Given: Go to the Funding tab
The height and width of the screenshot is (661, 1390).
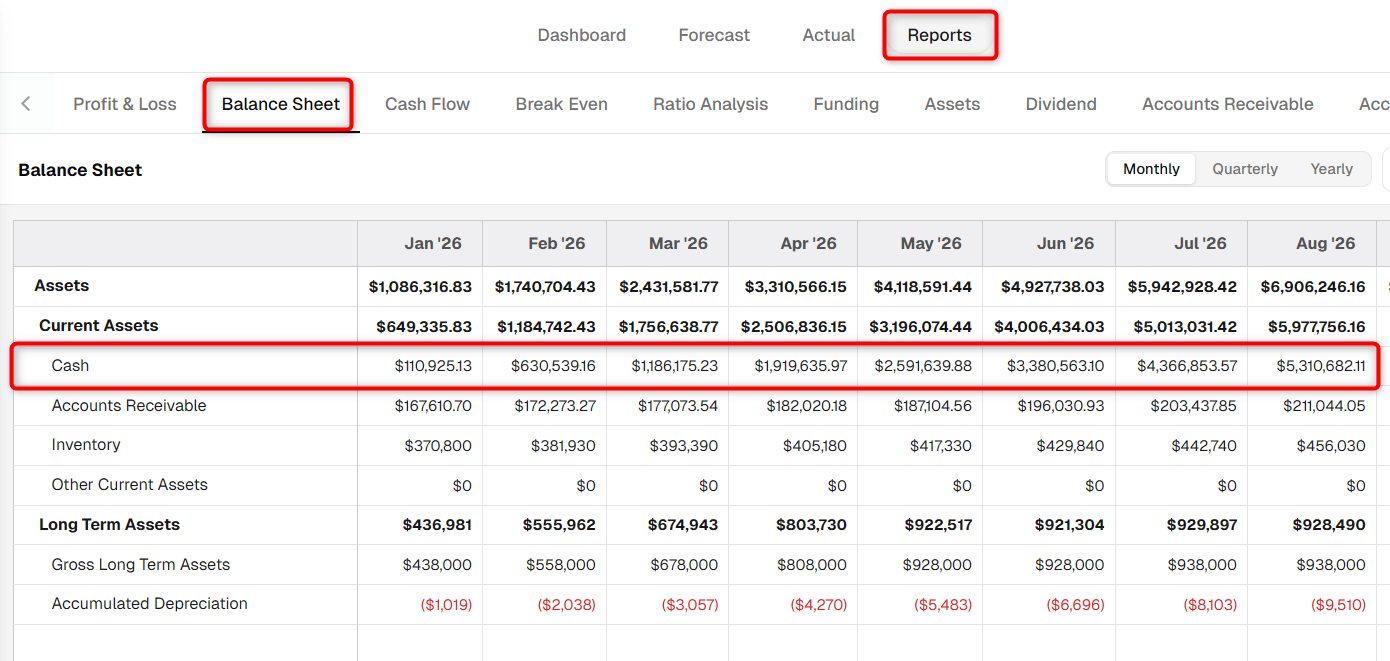Looking at the screenshot, I should point(846,104).
